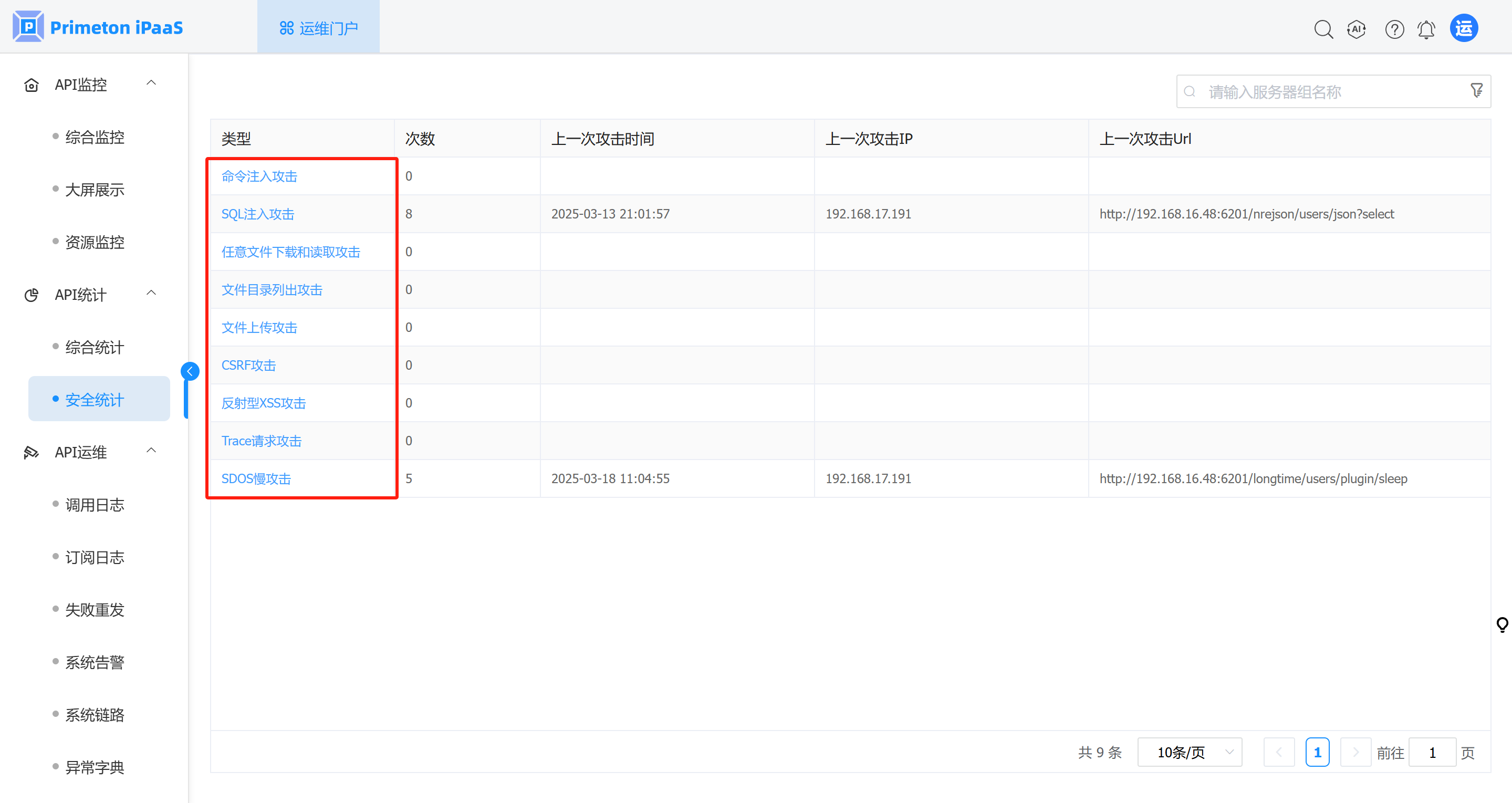Click the filter funnel icon in search box
This screenshot has height=803, width=1512.
click(1477, 91)
